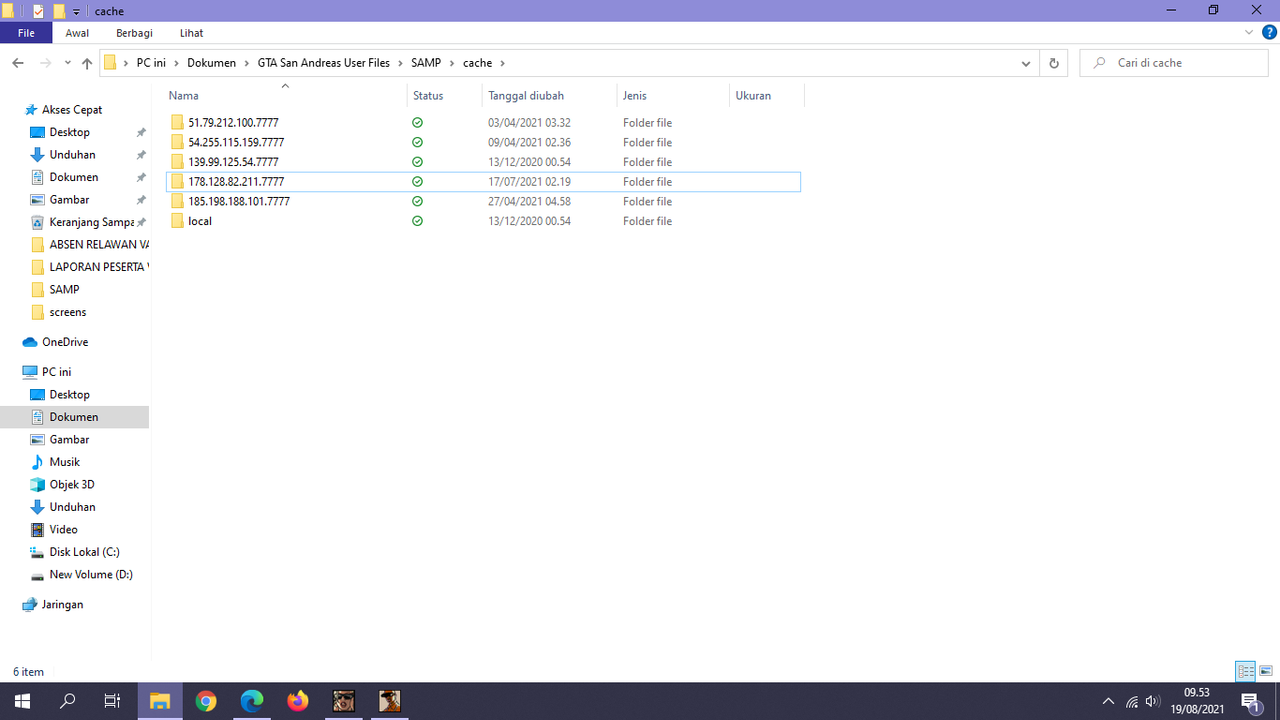This screenshot has height=720, width=1280.
Task: Click SAMP in the address breadcrumb
Action: pos(425,63)
